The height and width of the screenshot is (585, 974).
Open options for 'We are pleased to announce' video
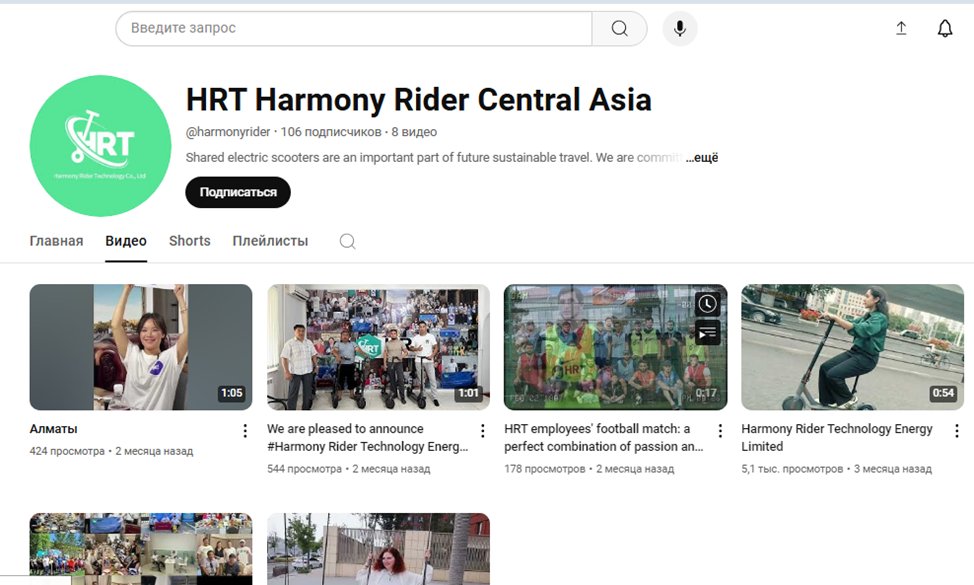tap(483, 430)
